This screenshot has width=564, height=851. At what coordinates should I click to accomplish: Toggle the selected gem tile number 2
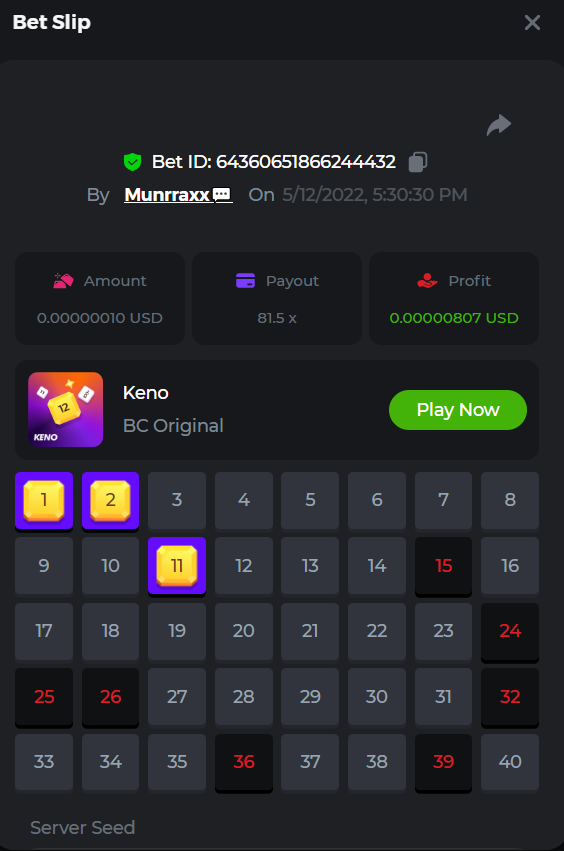(110, 501)
